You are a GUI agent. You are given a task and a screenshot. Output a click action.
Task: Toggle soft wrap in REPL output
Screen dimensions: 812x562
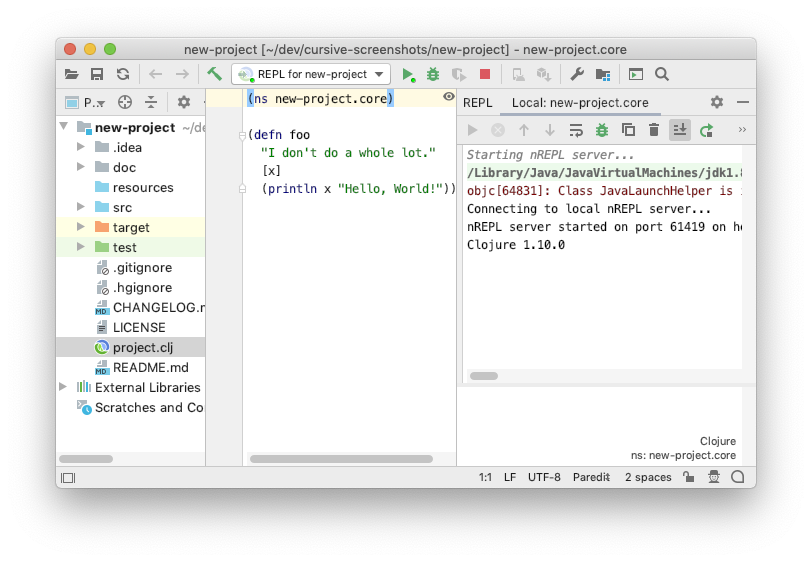tap(576, 130)
